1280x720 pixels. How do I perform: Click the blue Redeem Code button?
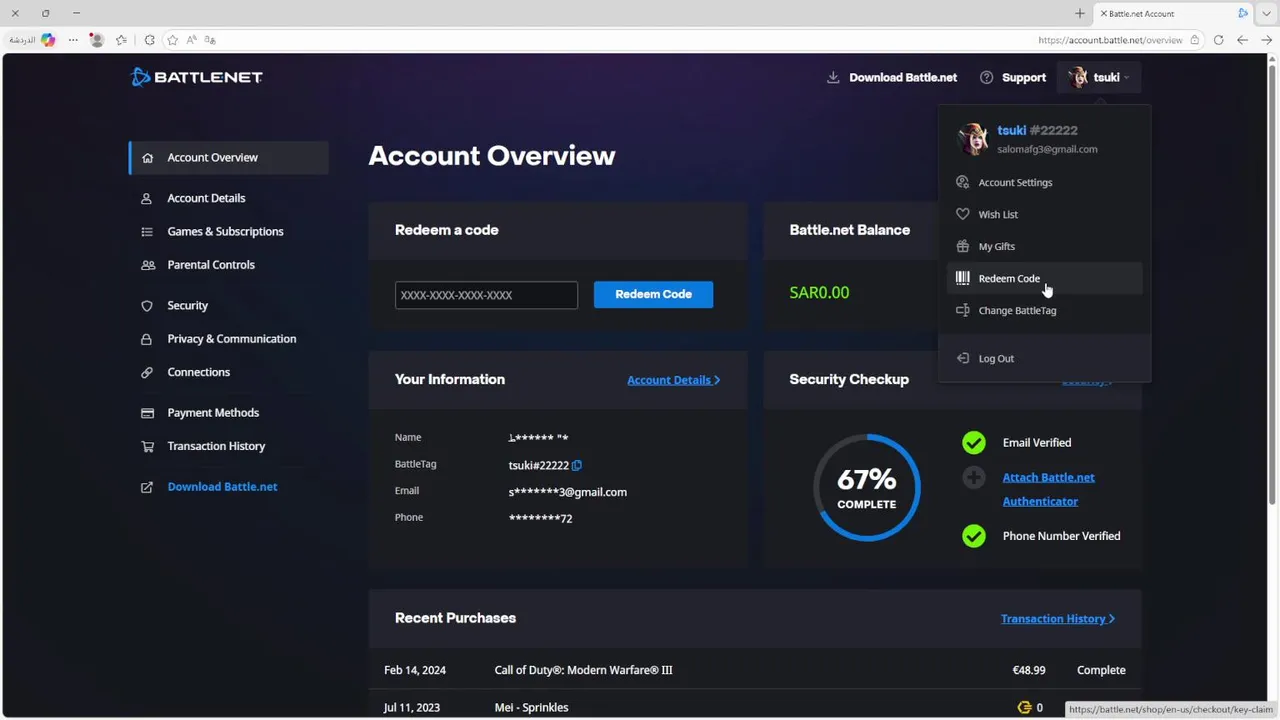click(653, 294)
